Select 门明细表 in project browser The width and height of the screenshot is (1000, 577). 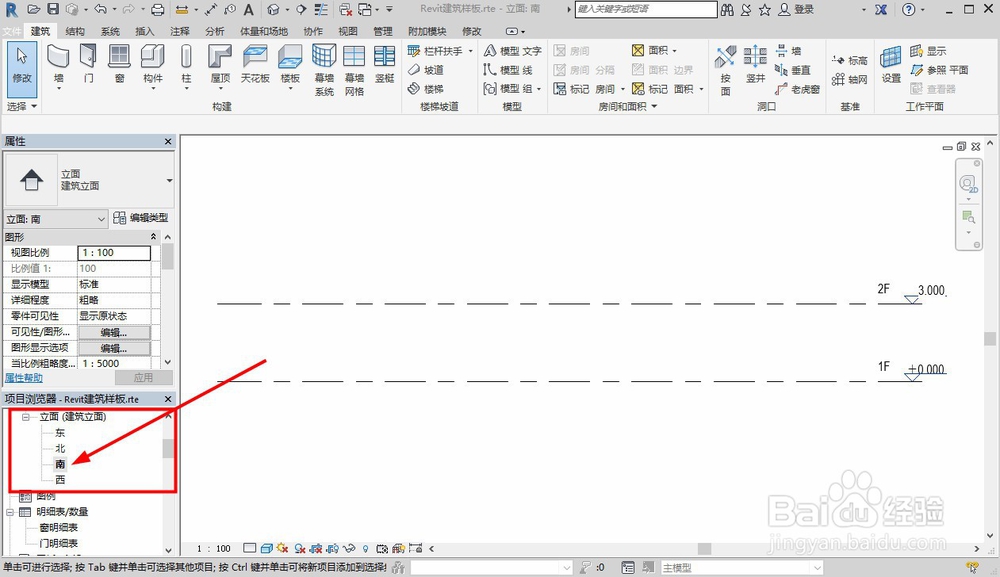point(59,543)
